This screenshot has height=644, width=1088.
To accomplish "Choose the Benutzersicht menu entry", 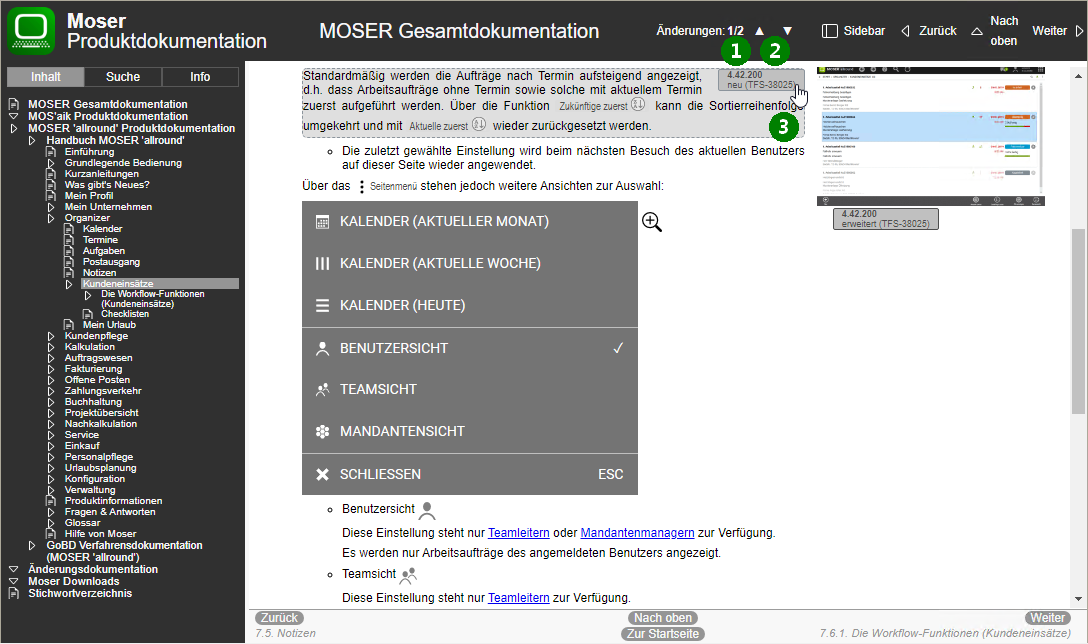I will [470, 348].
